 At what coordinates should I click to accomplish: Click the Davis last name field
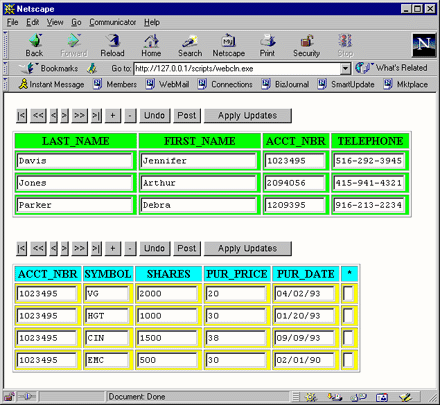point(74,161)
